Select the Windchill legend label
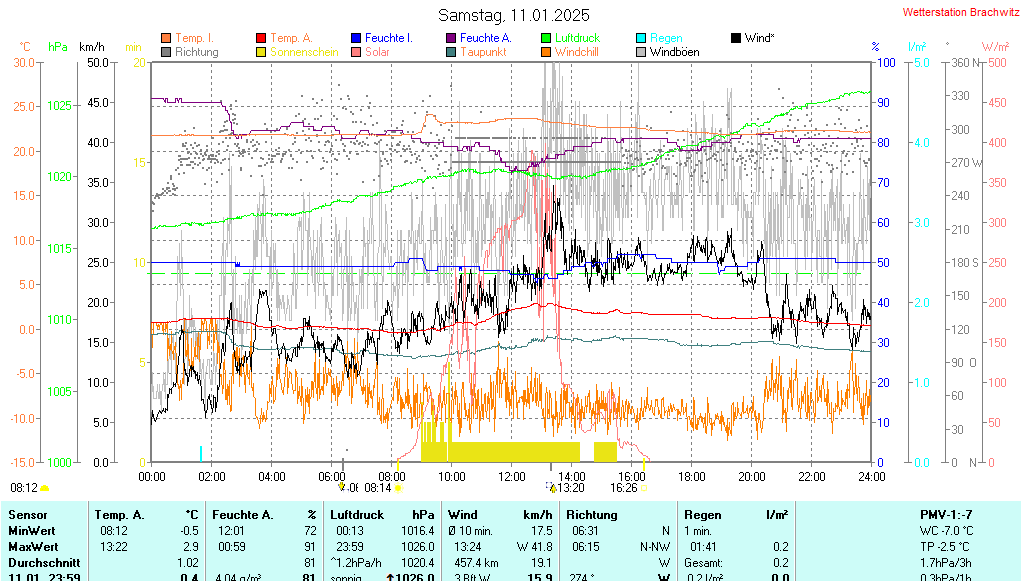Image resolution: width=1021 pixels, height=581 pixels. point(576,52)
